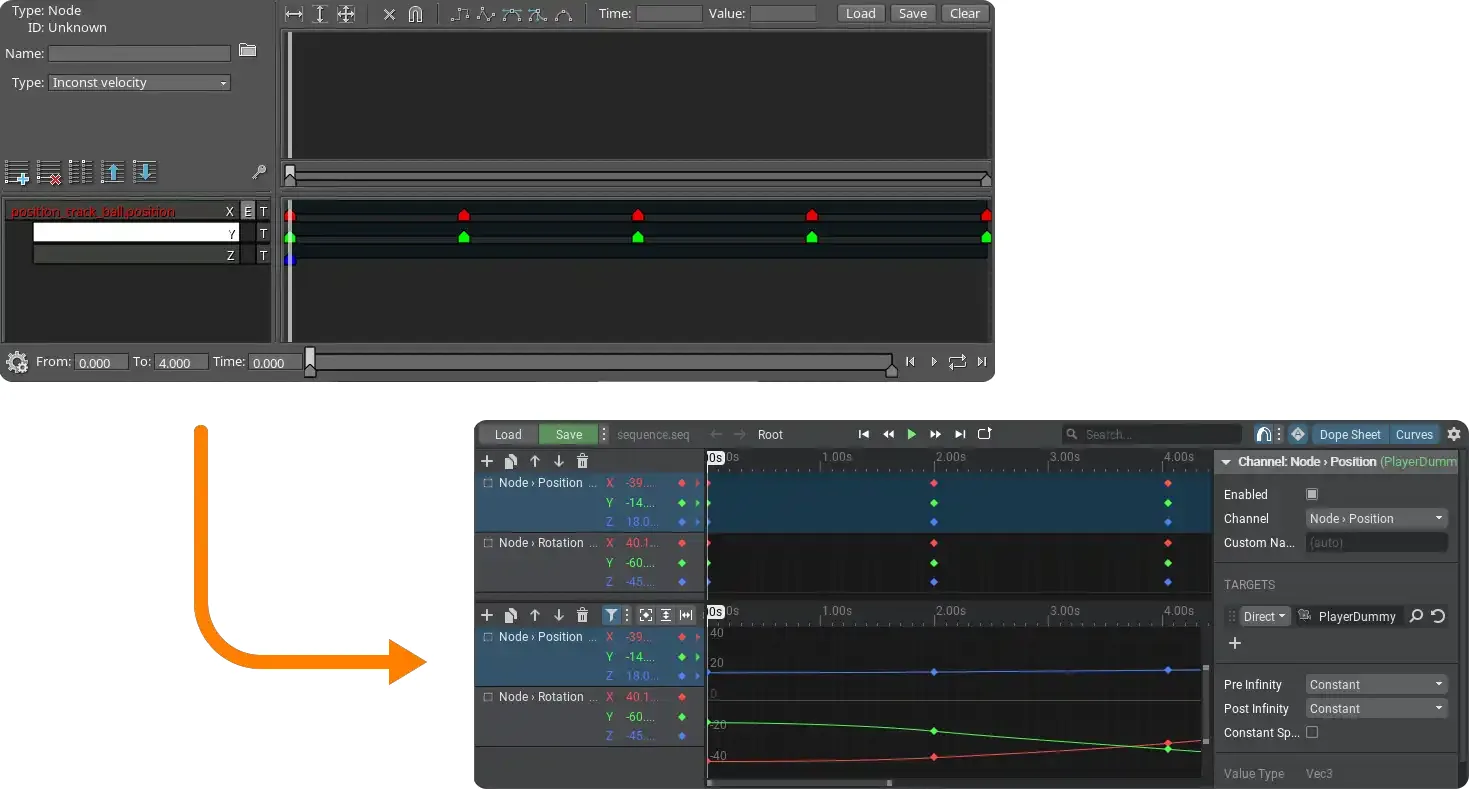Click the magnifier icon beside PlayerDummy target
Viewport: 1469px width, 789px height.
click(x=1416, y=616)
